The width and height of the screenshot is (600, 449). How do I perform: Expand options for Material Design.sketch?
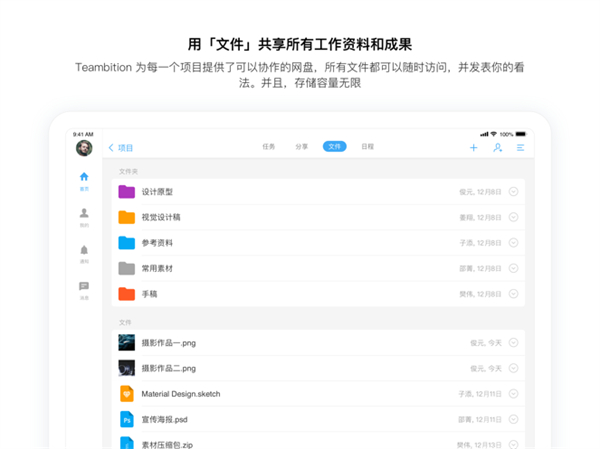click(514, 393)
